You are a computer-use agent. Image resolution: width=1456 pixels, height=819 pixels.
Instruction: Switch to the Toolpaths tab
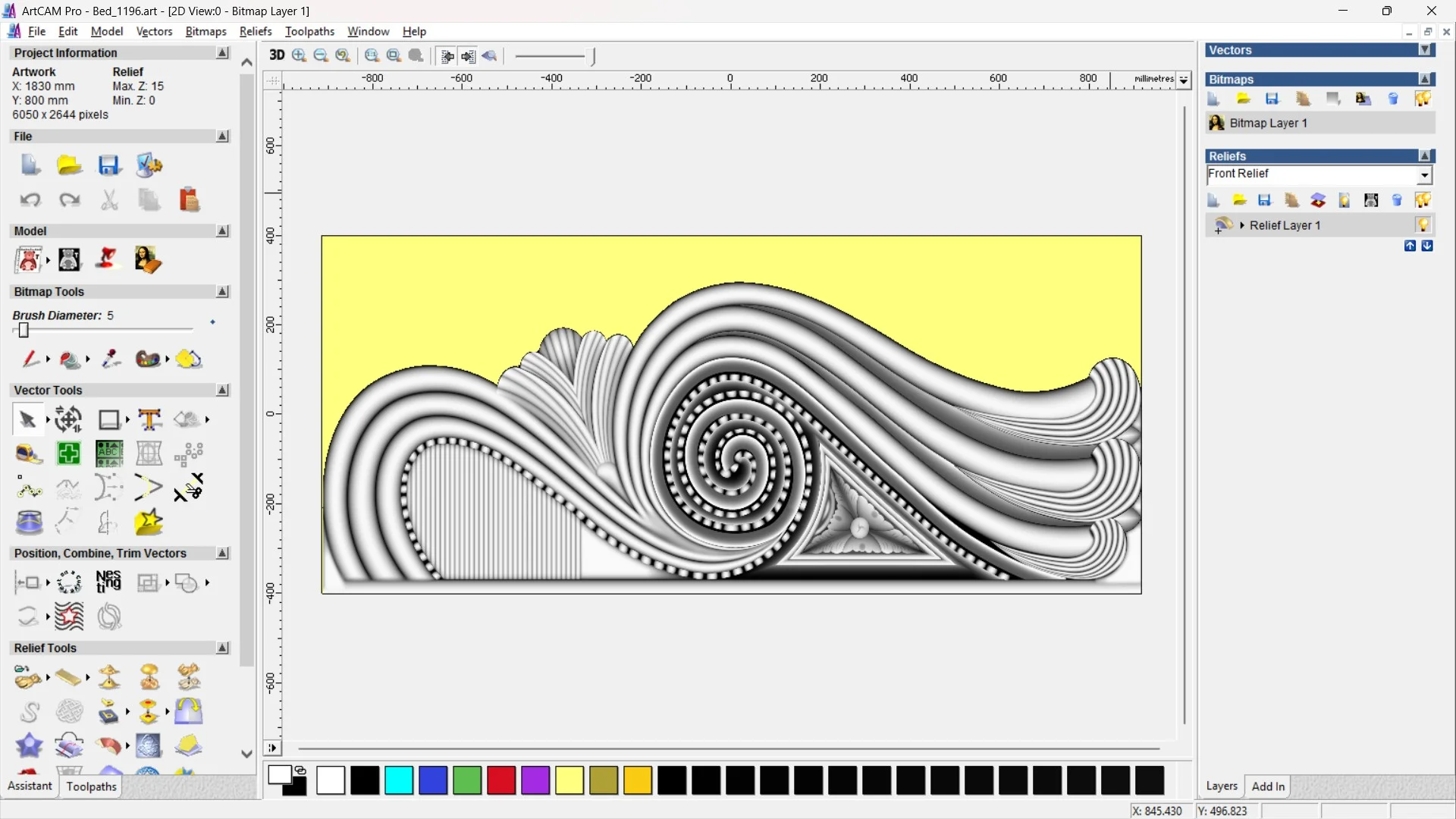coord(91,786)
